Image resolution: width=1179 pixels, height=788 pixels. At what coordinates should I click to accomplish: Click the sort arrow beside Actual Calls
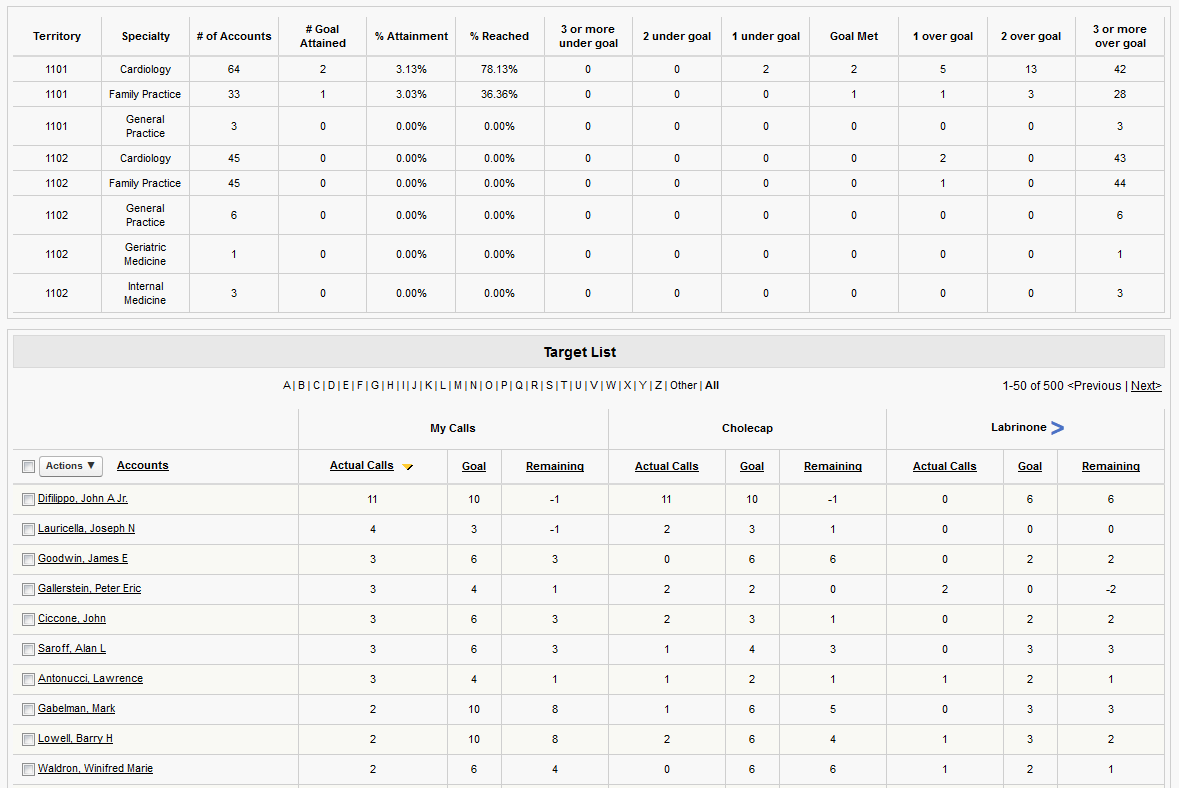407,467
